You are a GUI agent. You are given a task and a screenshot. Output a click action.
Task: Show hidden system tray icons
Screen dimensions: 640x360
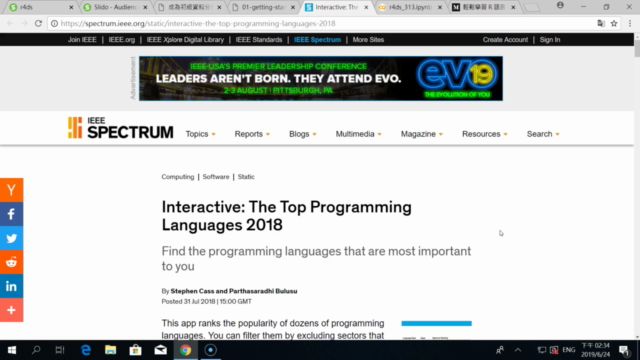518,350
